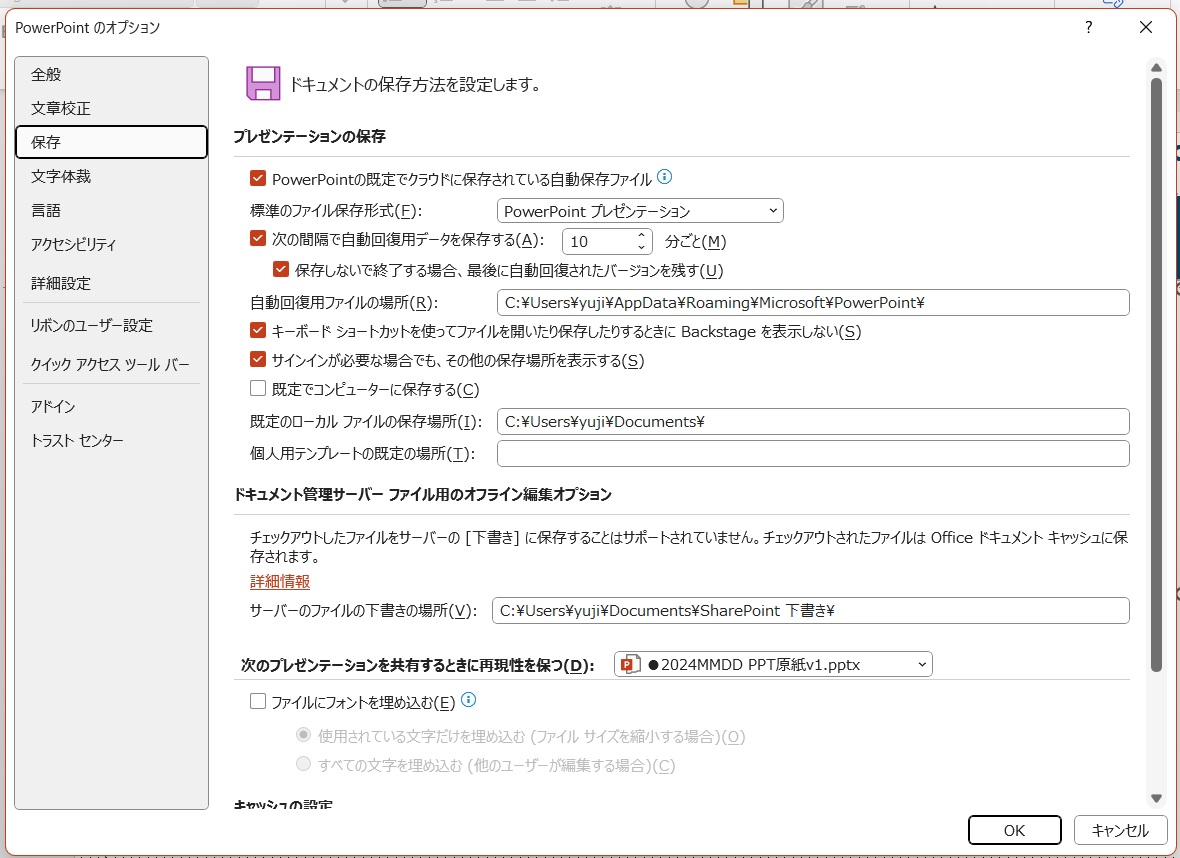Open the 標準のファイル保存形式 dropdown
Viewport: 1180px width, 858px height.
tap(640, 211)
